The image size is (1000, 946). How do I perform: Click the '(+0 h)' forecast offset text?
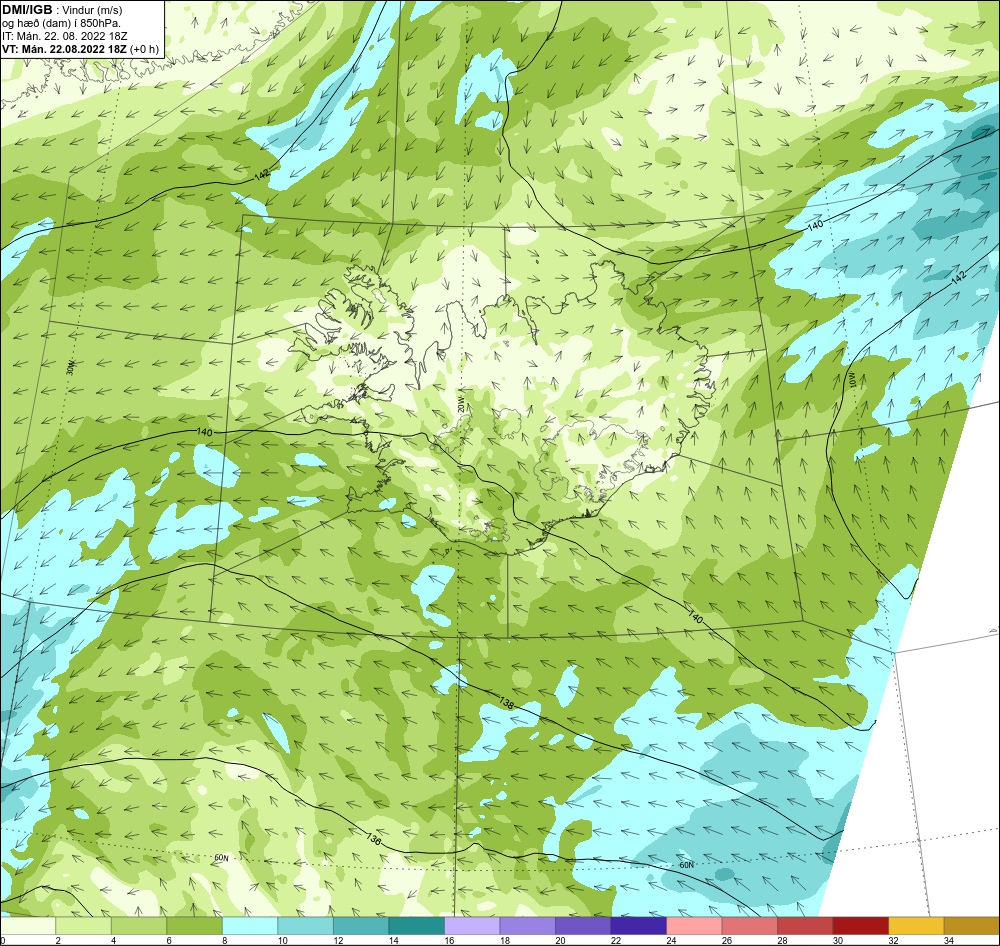pyautogui.click(x=144, y=49)
